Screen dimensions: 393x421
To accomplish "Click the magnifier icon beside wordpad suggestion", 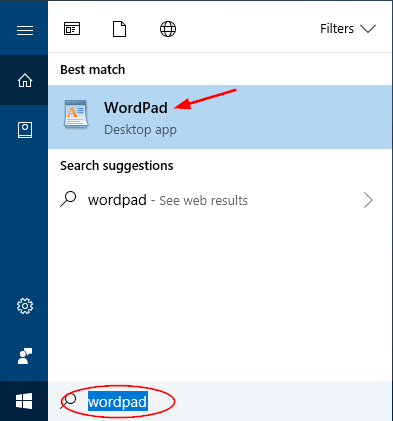I will click(68, 199).
